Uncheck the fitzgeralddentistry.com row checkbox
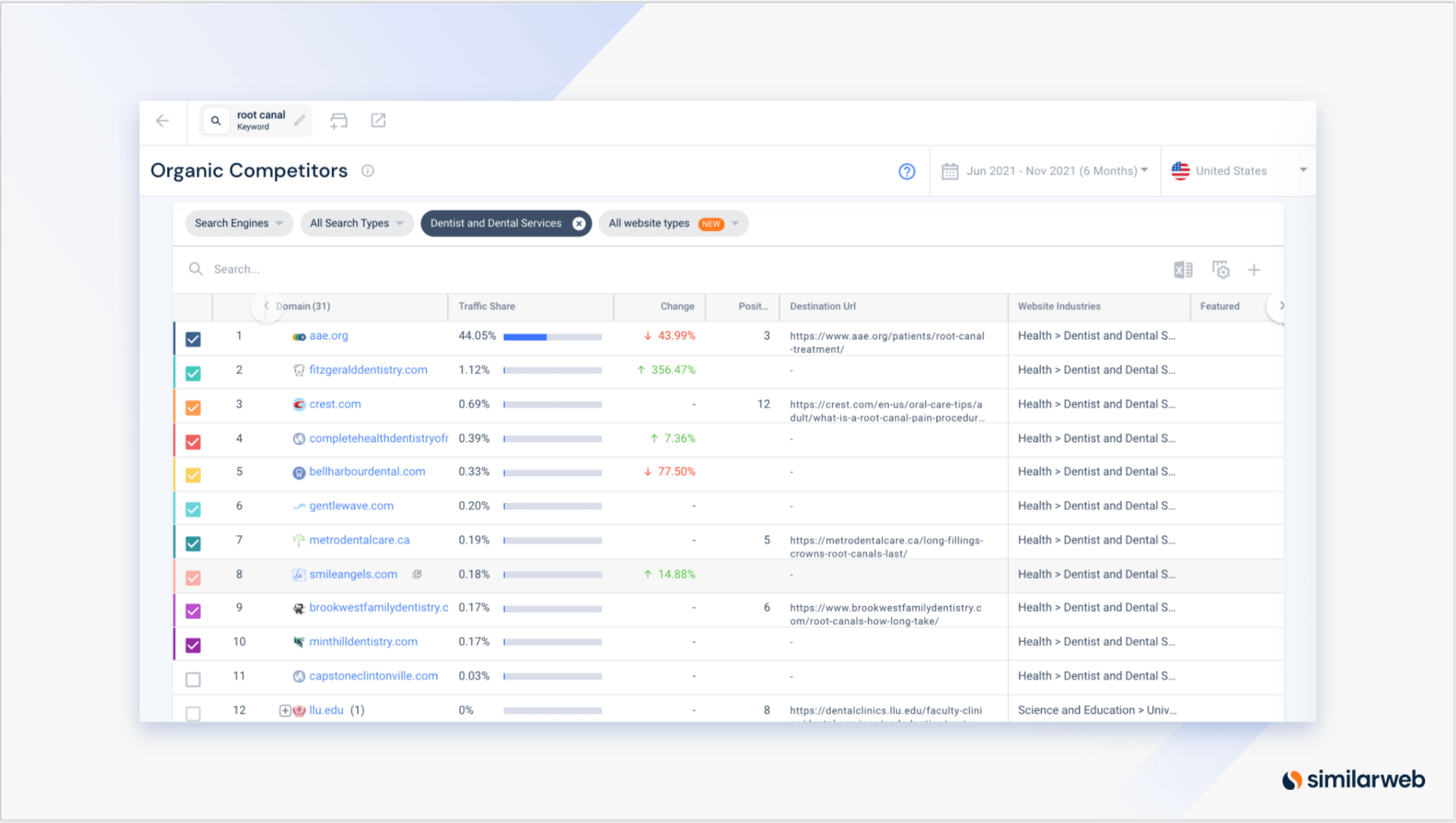The width and height of the screenshot is (1456, 823). (x=193, y=374)
